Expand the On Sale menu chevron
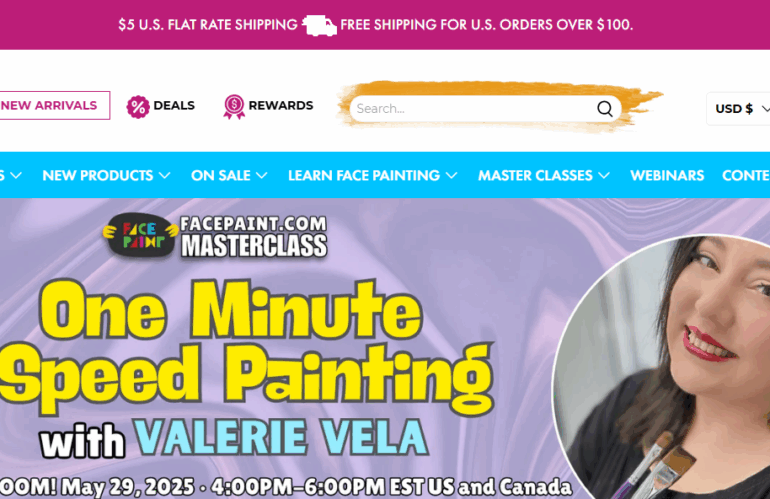Screen dimensions: 770x499 (262, 175)
